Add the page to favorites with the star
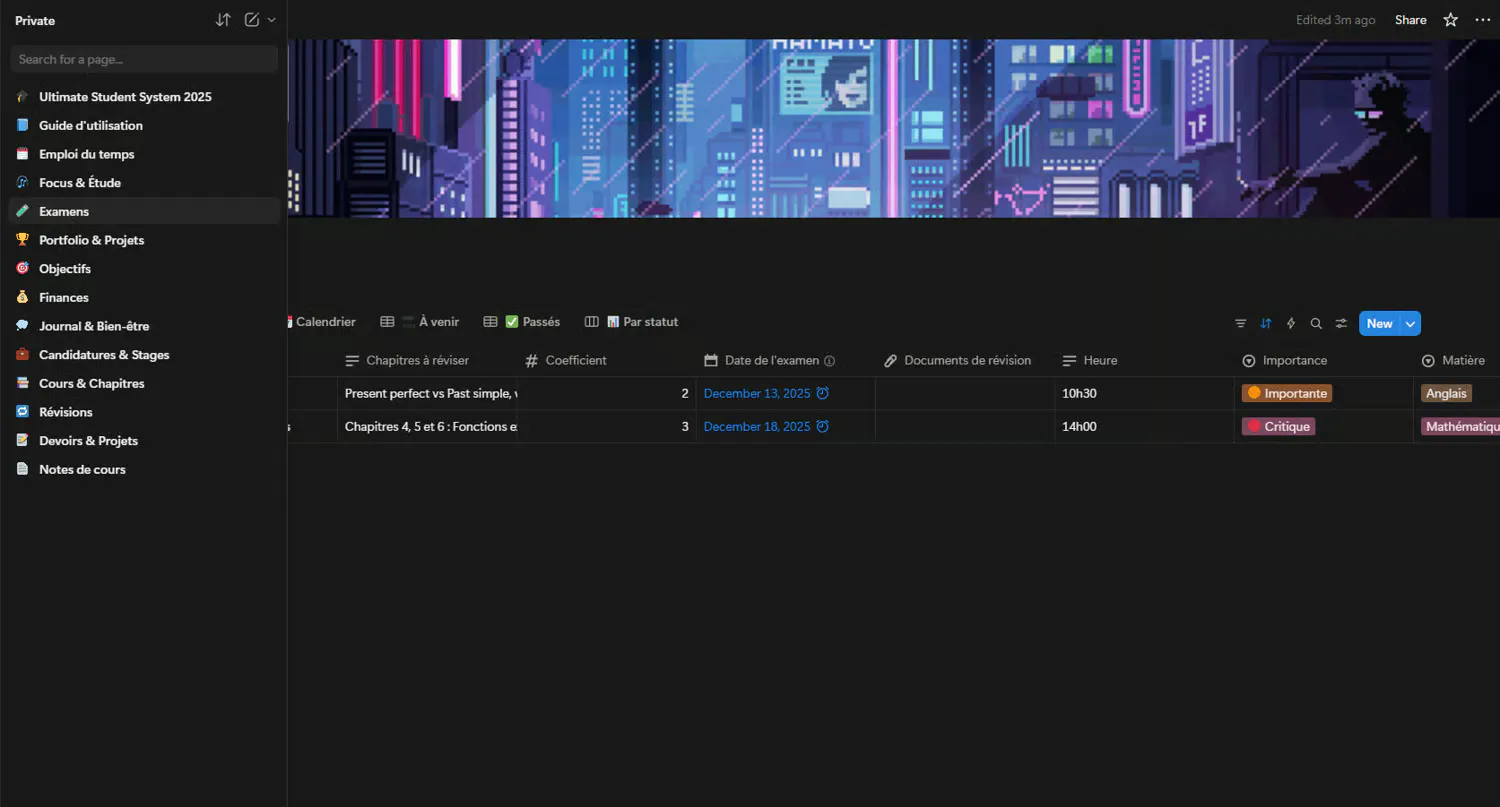This screenshot has height=807, width=1500. (1451, 20)
